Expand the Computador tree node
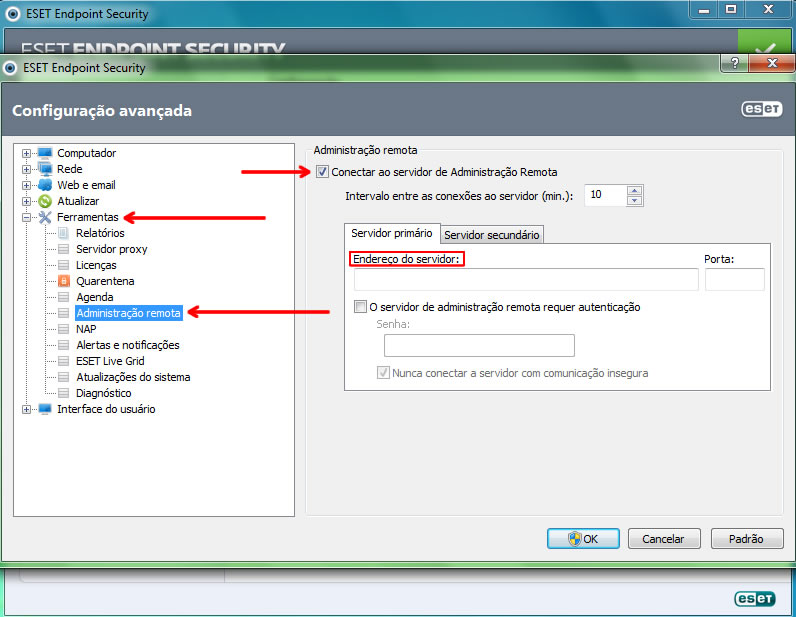 pyautogui.click(x=27, y=153)
